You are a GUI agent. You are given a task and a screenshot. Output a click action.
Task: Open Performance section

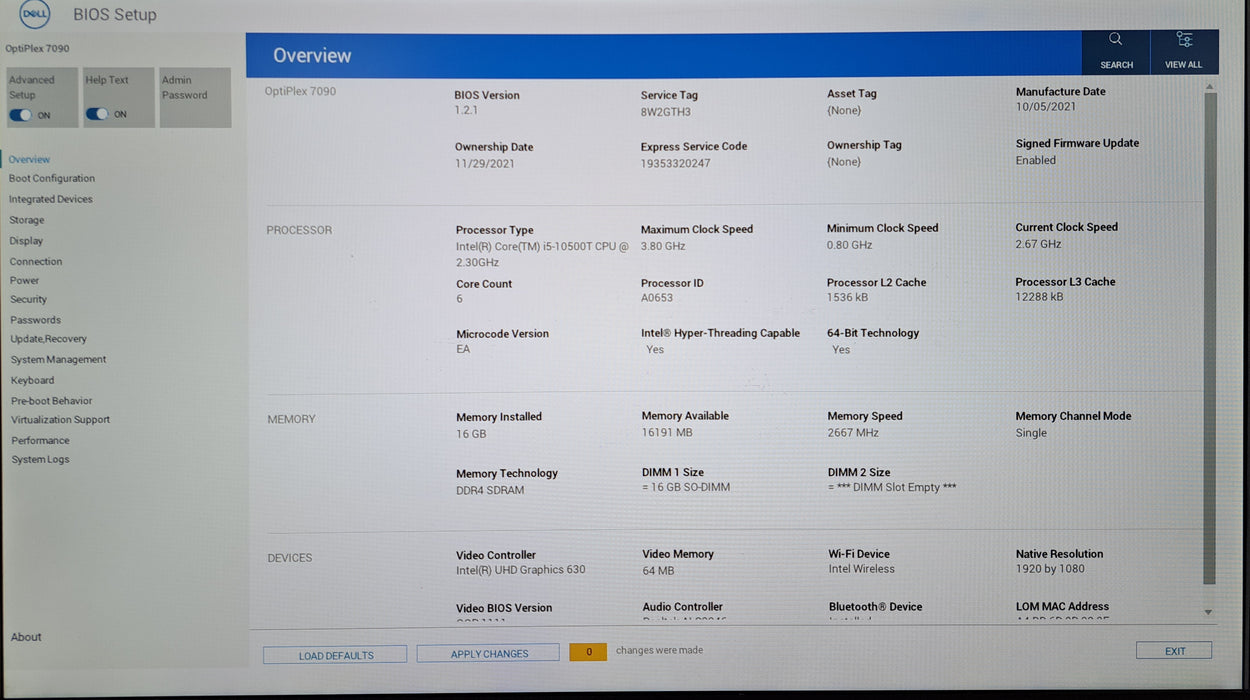[41, 440]
